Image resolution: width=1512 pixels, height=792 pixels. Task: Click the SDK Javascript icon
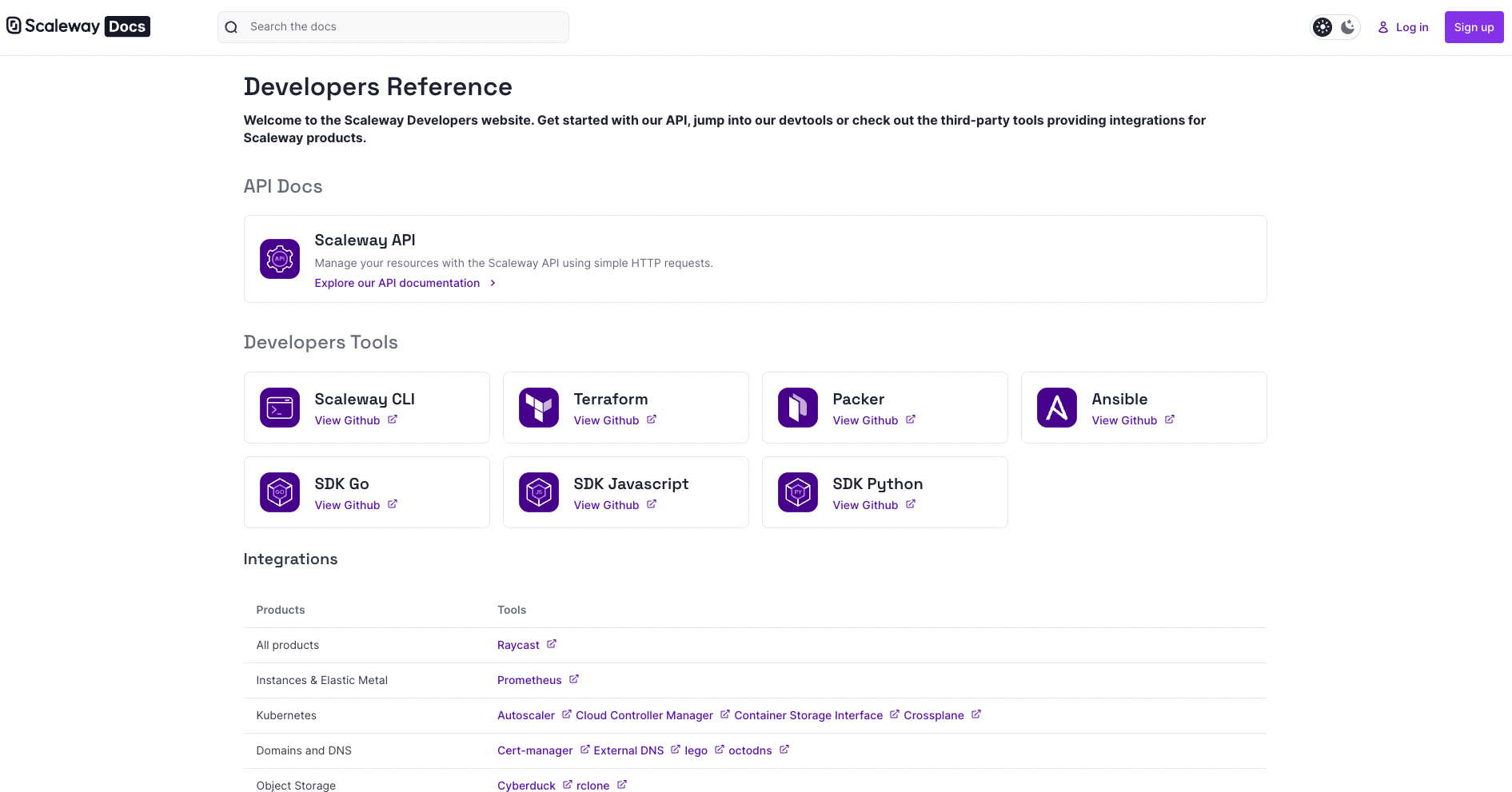tap(538, 492)
